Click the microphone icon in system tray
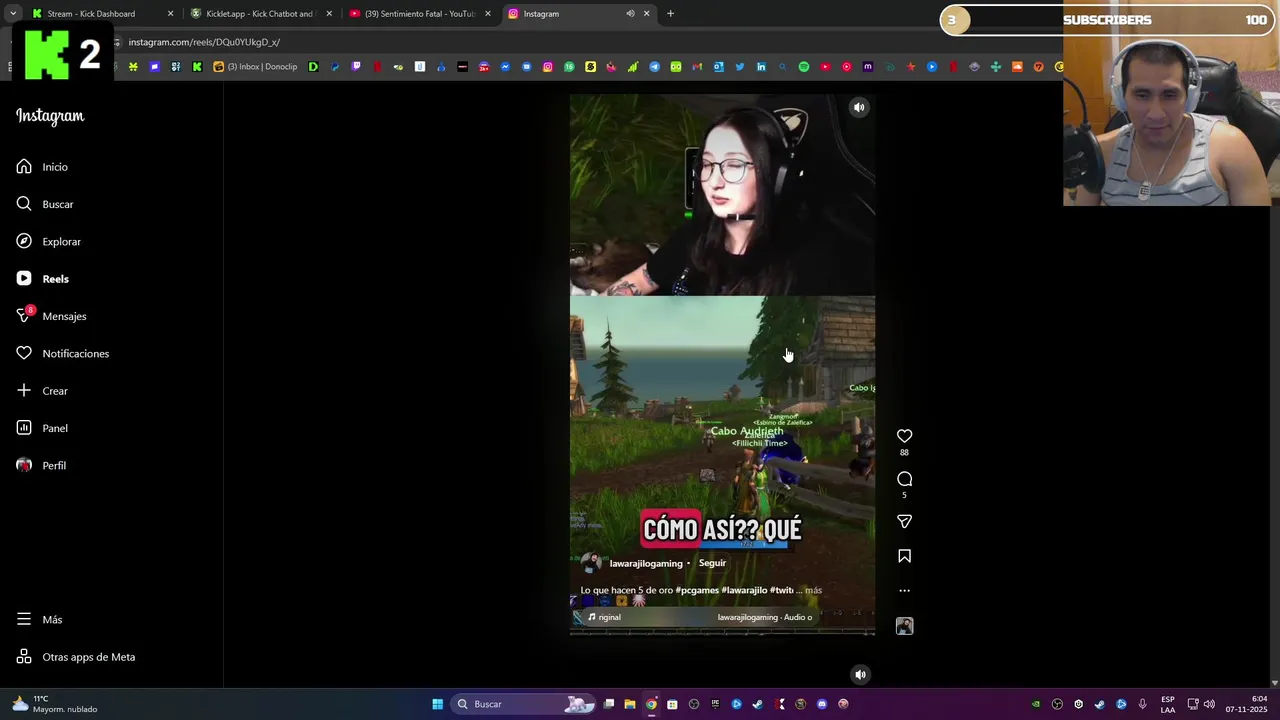The height and width of the screenshot is (720, 1280). coord(1142,704)
